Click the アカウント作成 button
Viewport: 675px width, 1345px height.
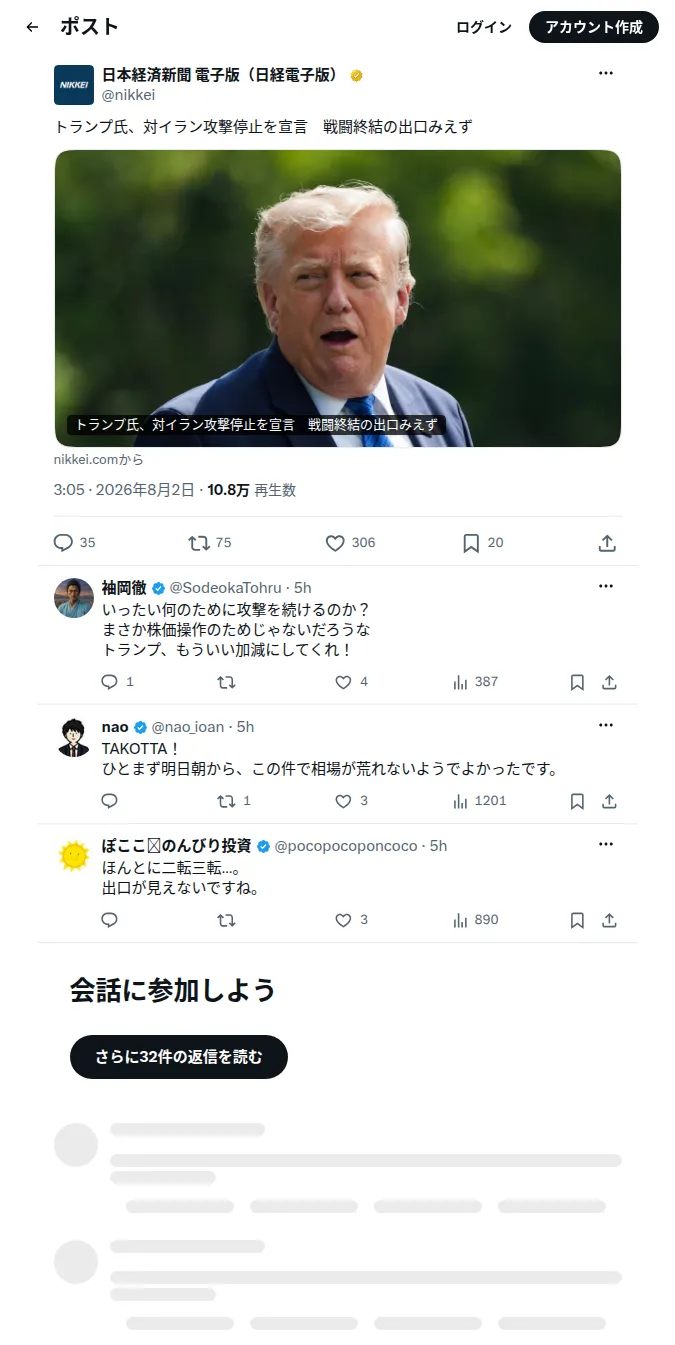[x=594, y=27]
